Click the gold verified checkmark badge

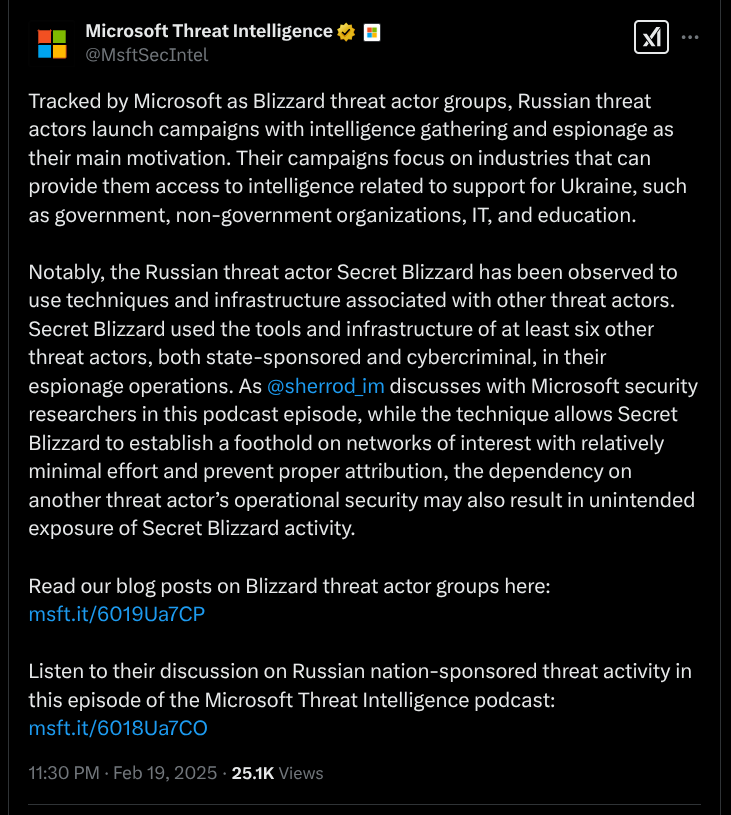click(345, 31)
